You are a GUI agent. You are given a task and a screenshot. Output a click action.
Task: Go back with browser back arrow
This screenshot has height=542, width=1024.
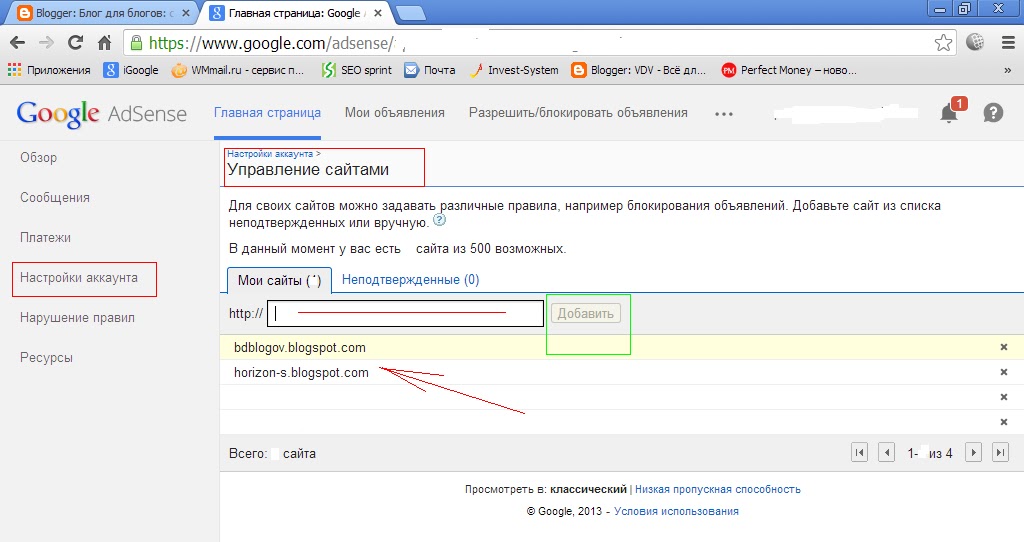tap(18, 43)
